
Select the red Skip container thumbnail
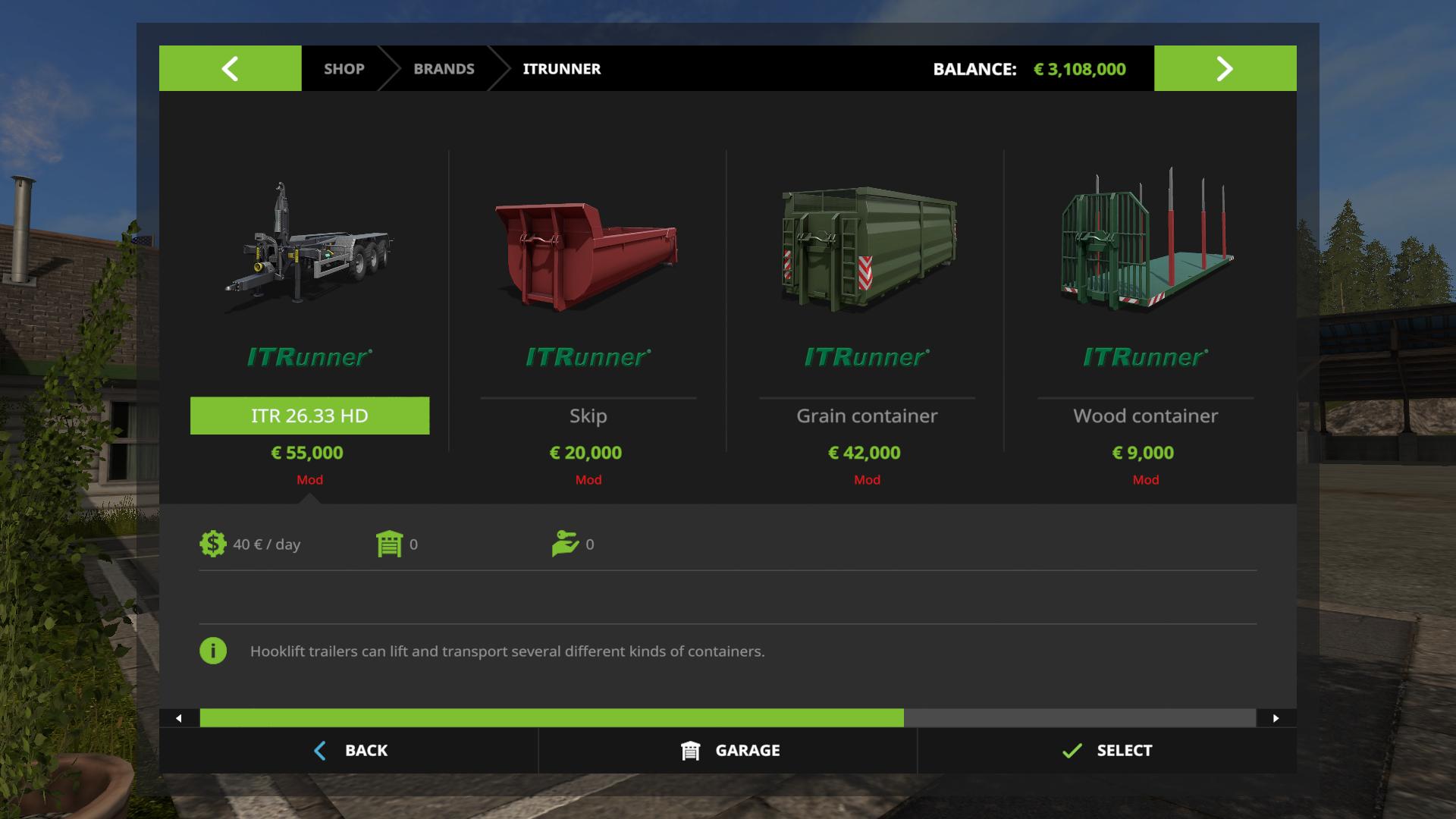pos(587,256)
